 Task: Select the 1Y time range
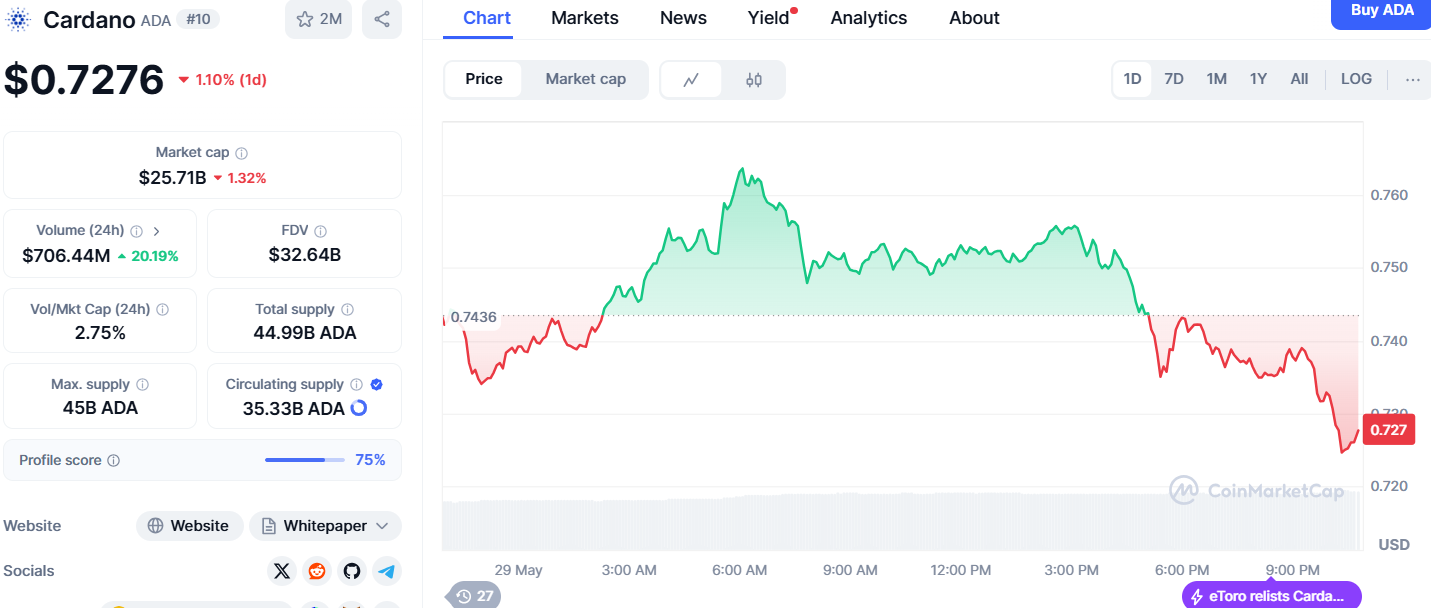[1258, 79]
